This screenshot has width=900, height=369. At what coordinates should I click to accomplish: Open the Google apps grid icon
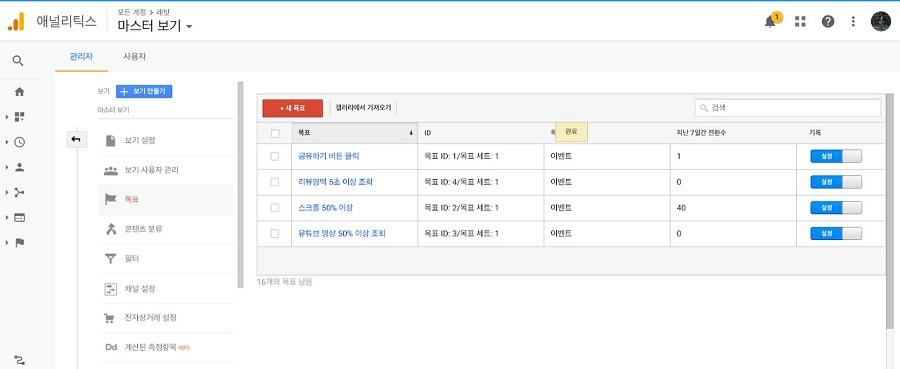point(800,22)
